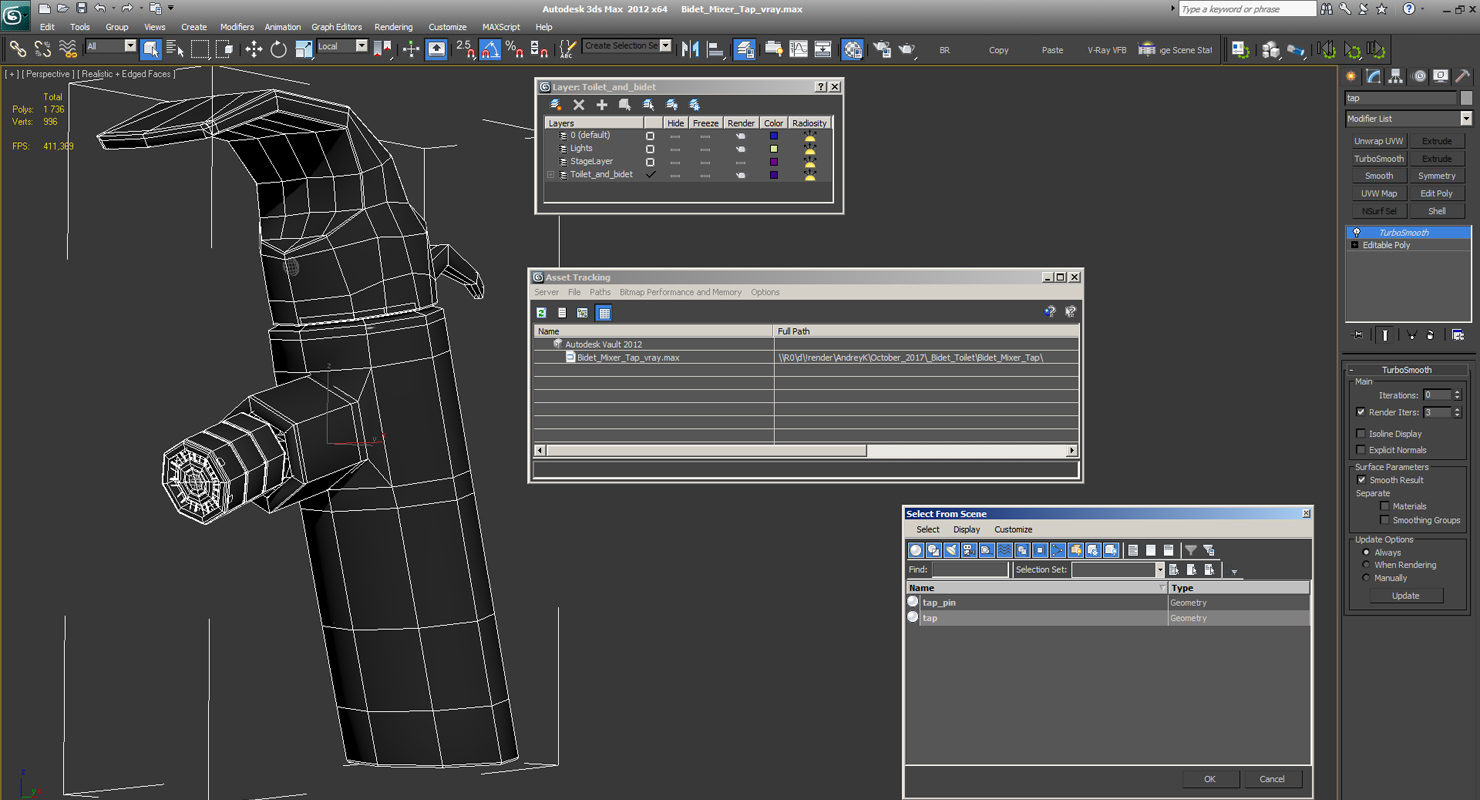This screenshot has width=1480, height=800.
Task: Click the V-Ray VFB toolbar button
Action: point(1107,50)
